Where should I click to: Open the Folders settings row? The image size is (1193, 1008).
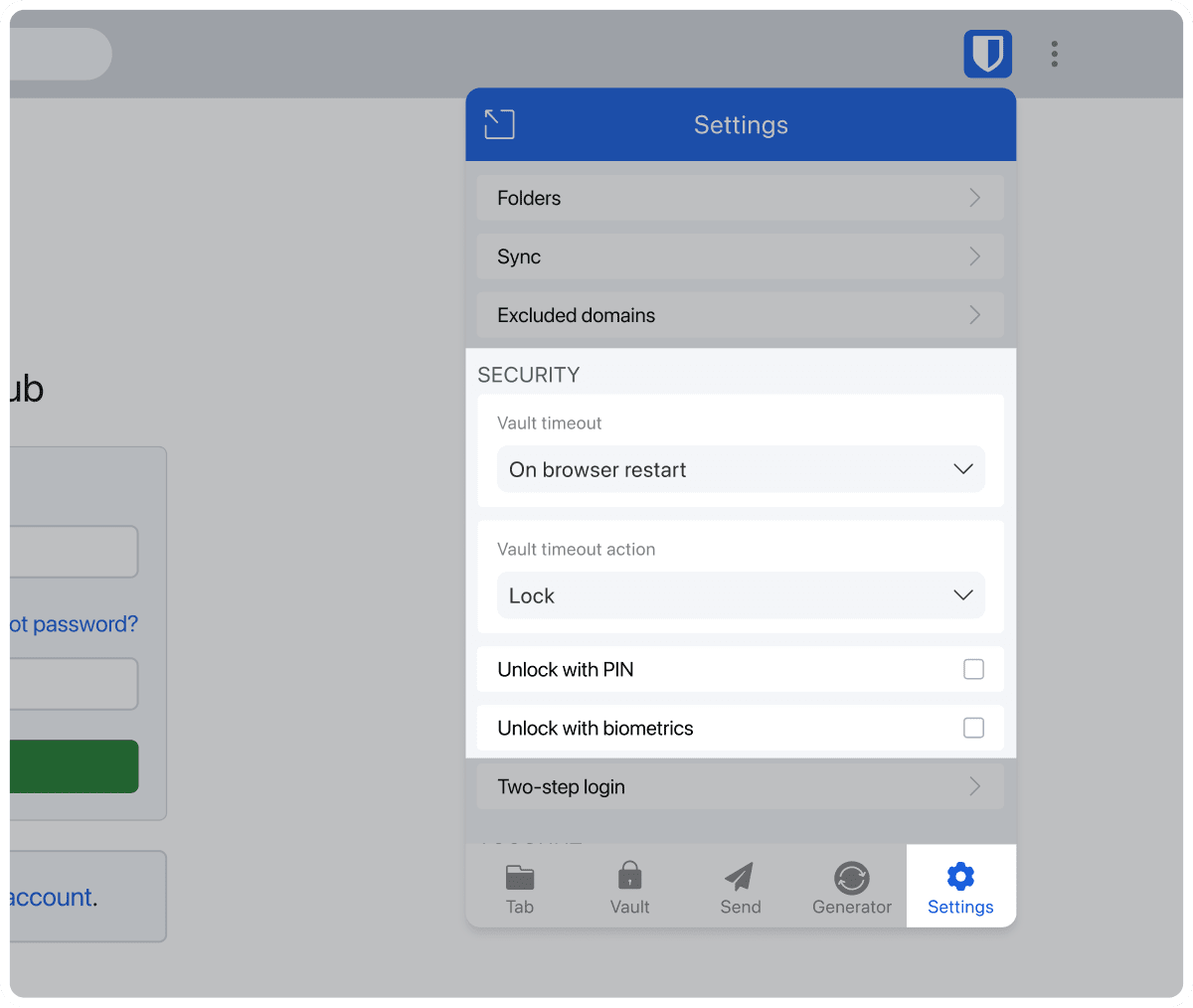coord(740,198)
